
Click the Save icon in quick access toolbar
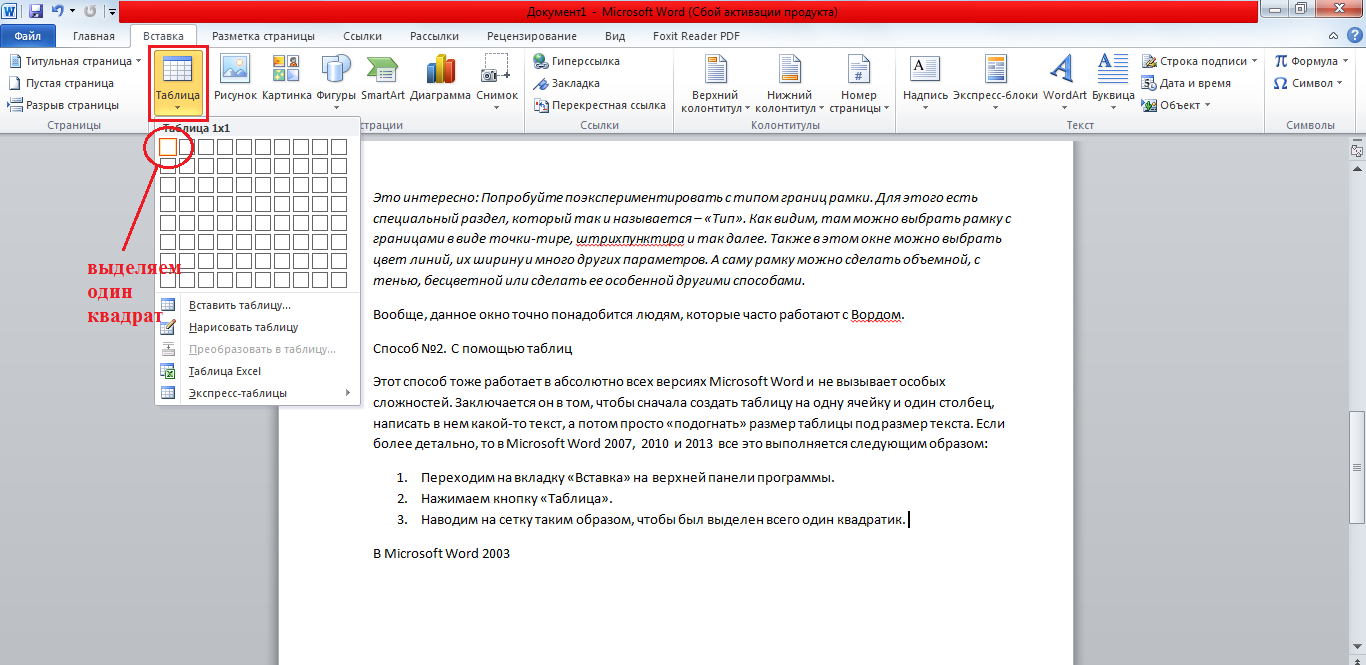[x=36, y=12]
